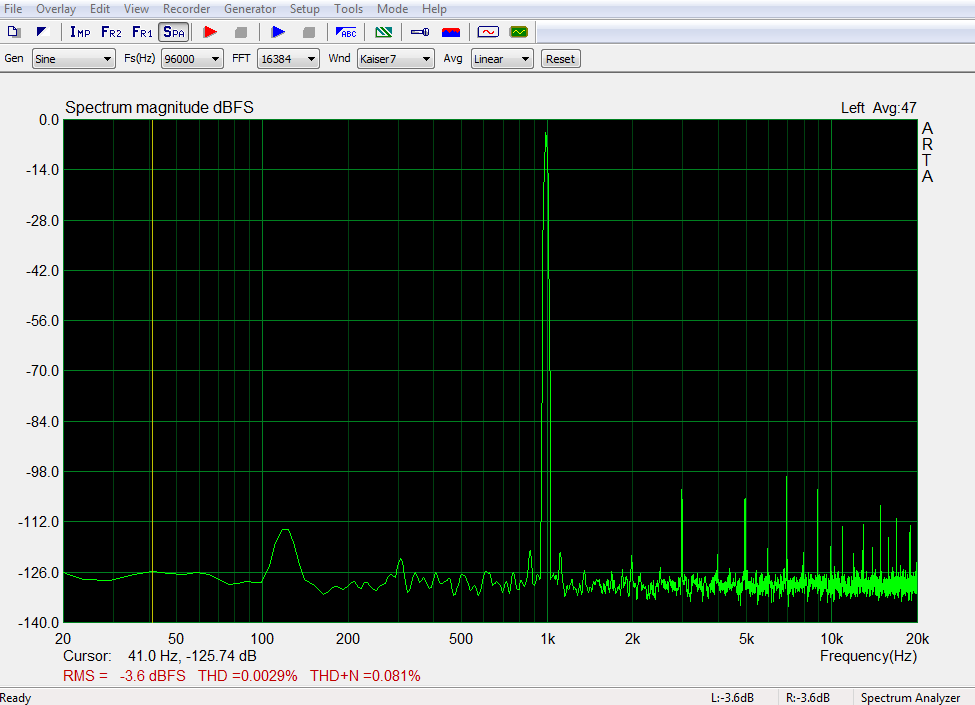Click the 'THD+N =0.081%' readout
975x705 pixels.
pyautogui.click(x=365, y=676)
